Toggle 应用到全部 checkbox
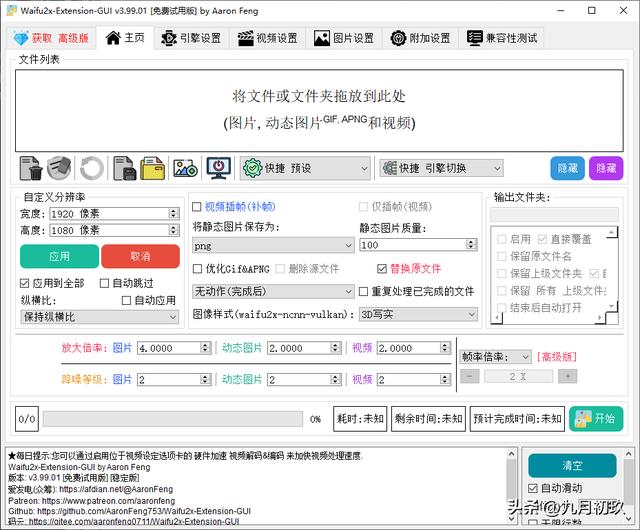The width and height of the screenshot is (640, 530). click(x=24, y=283)
